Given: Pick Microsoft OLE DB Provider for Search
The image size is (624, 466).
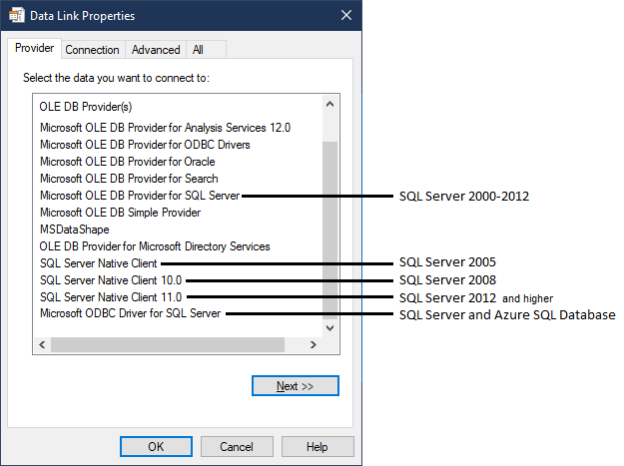Looking at the screenshot, I should (129, 178).
